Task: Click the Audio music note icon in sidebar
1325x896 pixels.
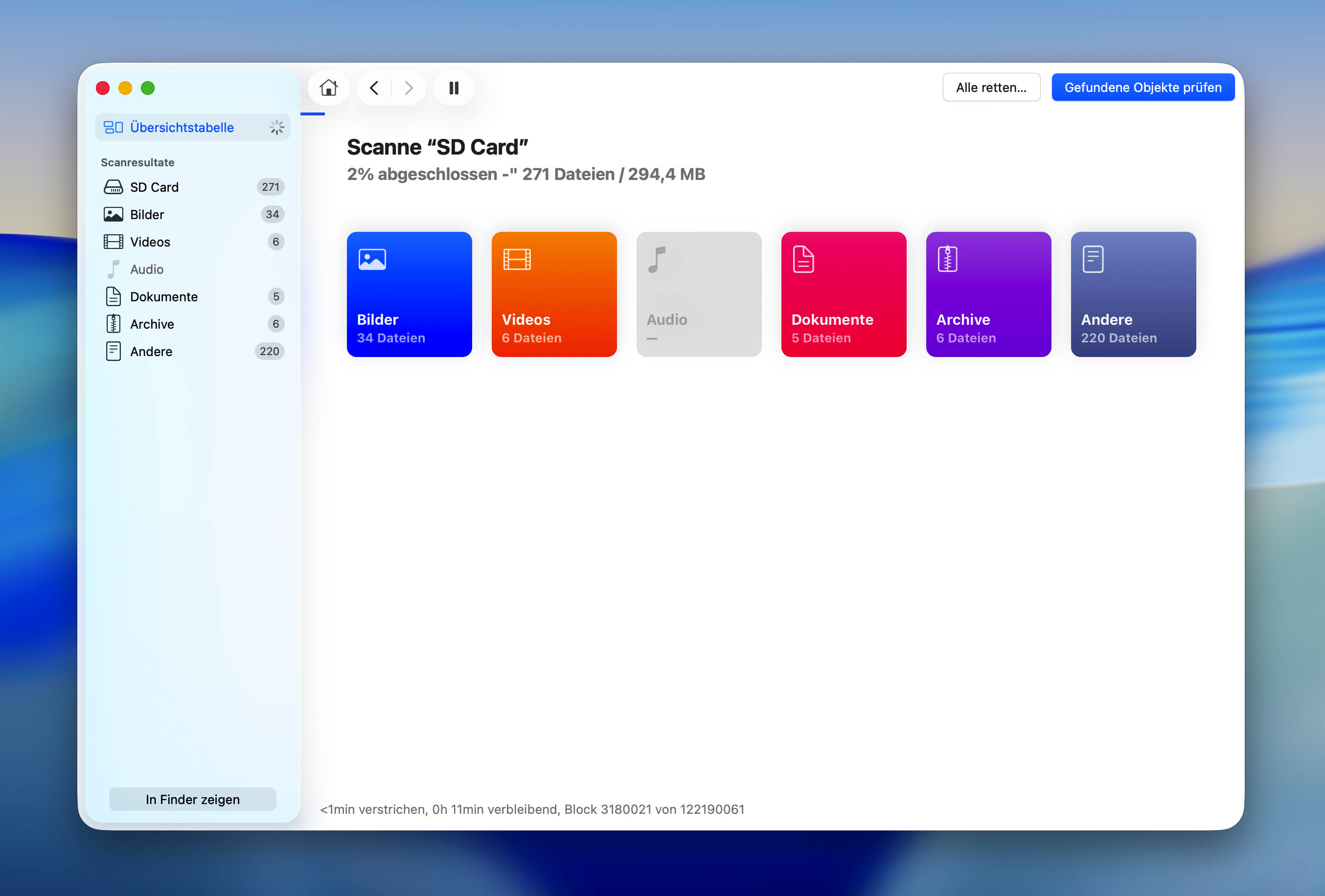Action: [x=114, y=269]
